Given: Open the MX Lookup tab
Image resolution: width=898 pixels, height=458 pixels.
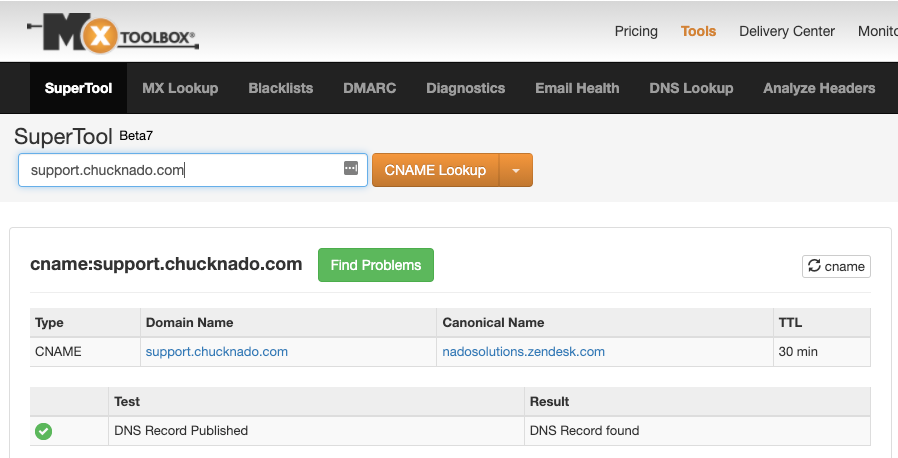Looking at the screenshot, I should point(180,88).
